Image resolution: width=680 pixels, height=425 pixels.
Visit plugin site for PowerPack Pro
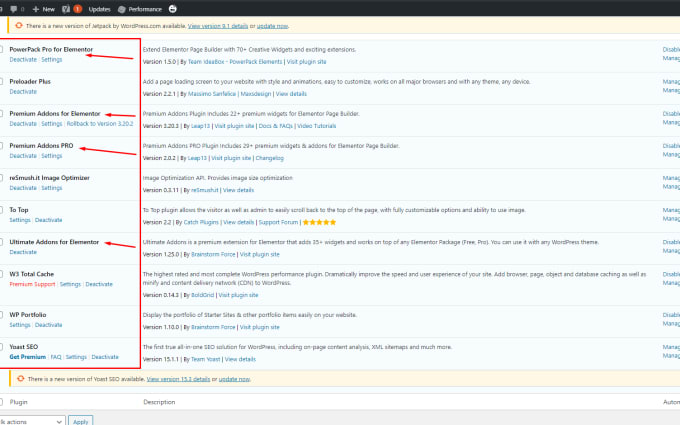(306, 62)
